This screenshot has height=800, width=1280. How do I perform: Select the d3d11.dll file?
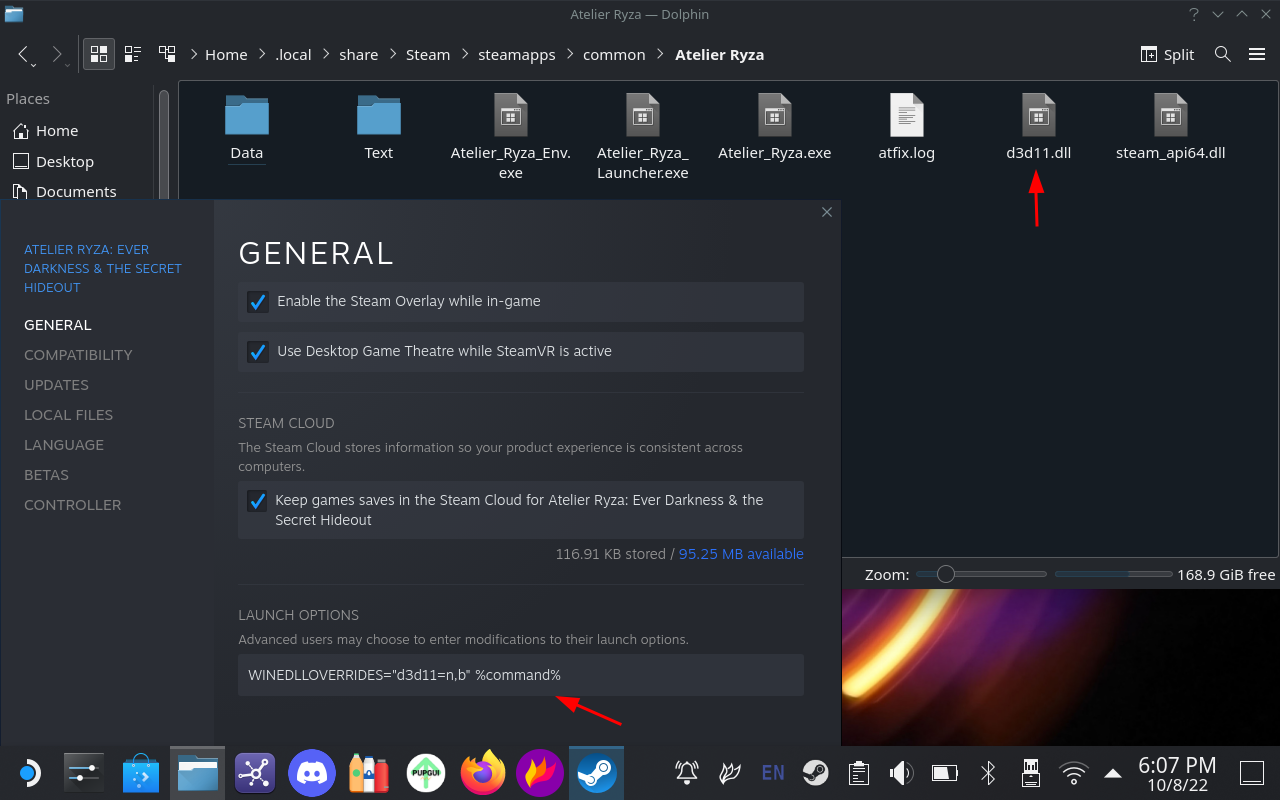coord(1039,127)
